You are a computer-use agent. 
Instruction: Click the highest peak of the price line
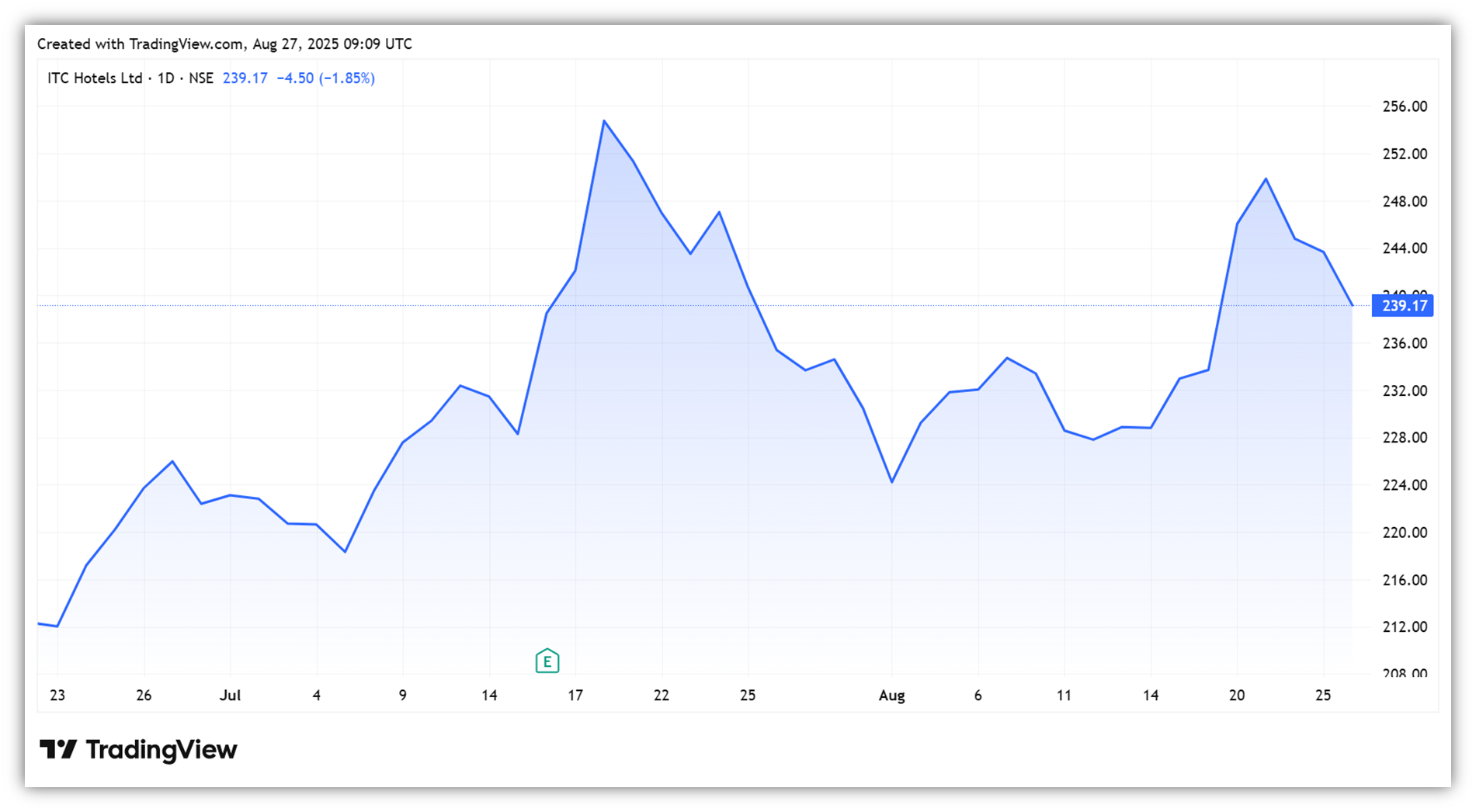point(604,121)
